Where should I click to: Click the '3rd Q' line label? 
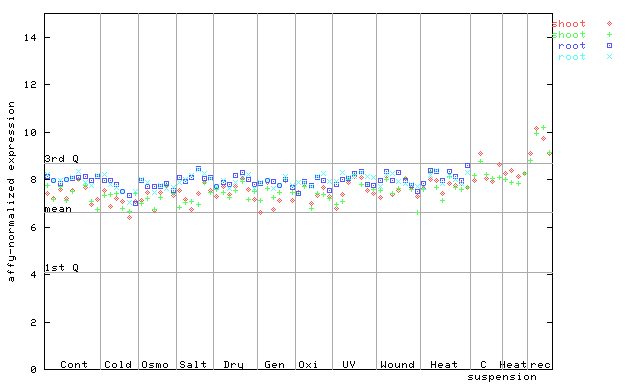[62, 158]
